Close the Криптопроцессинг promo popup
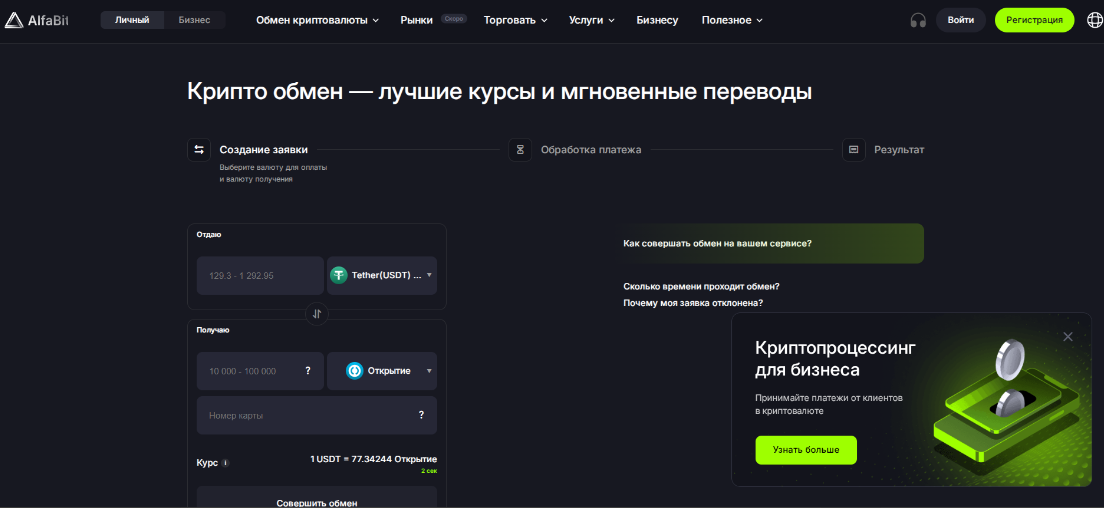 [1067, 337]
